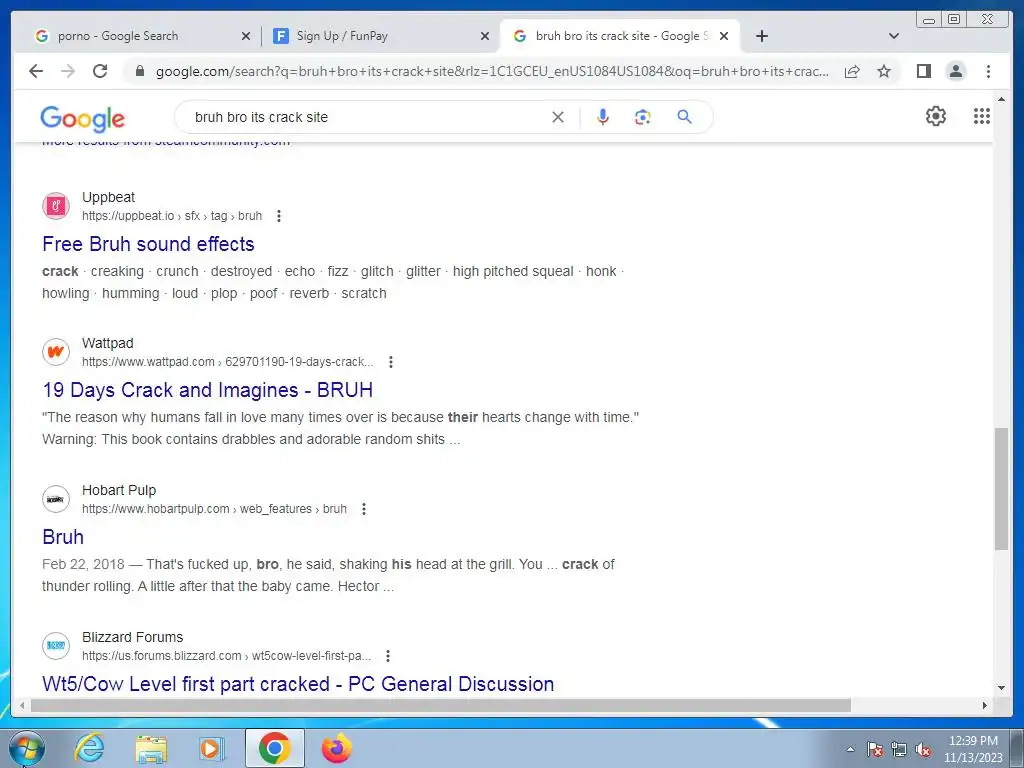The width and height of the screenshot is (1024, 768).
Task: Open the network tray icon
Action: tap(899, 750)
